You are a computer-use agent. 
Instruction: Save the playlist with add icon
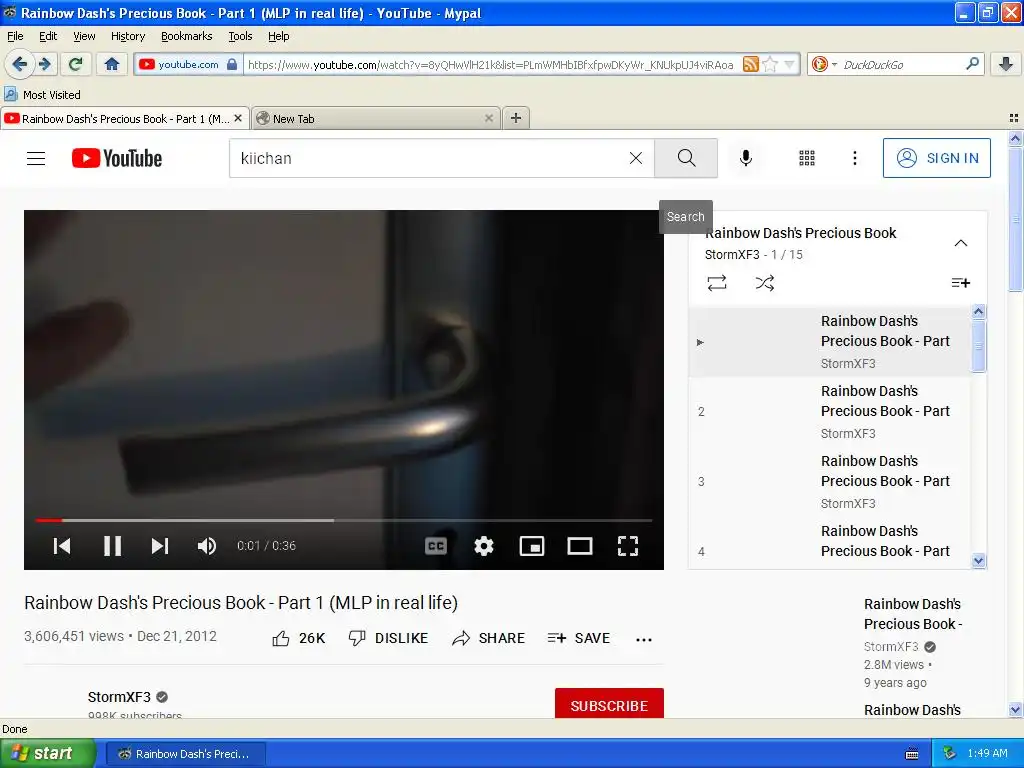pos(961,283)
